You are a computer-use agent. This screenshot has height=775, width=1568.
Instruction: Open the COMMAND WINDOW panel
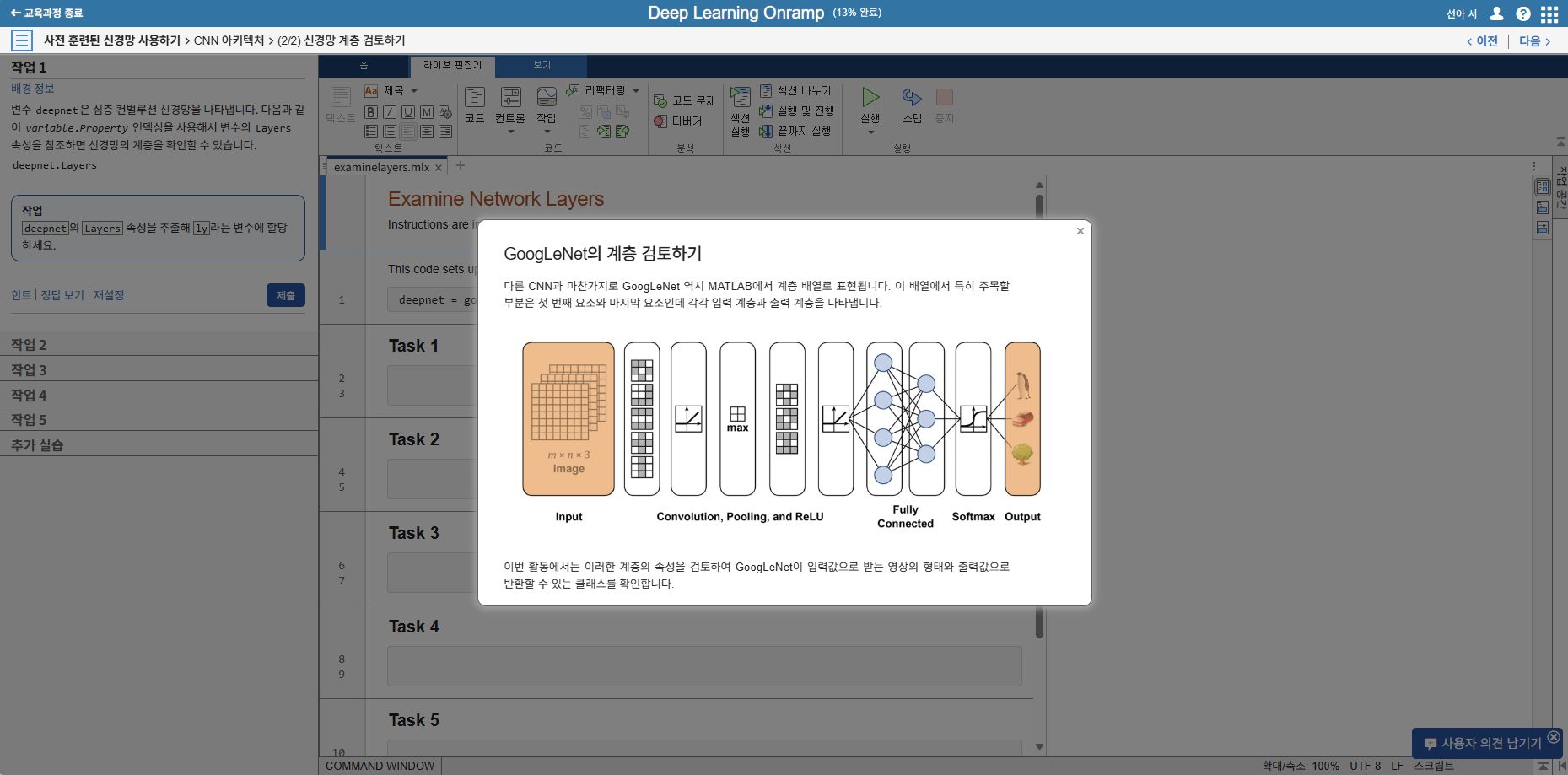[380, 766]
